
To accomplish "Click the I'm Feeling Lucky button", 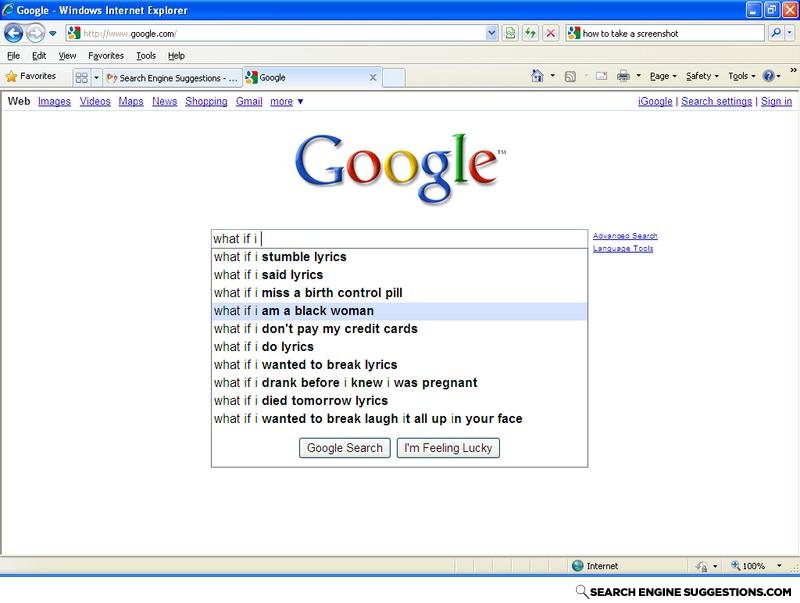I will pyautogui.click(x=448, y=448).
